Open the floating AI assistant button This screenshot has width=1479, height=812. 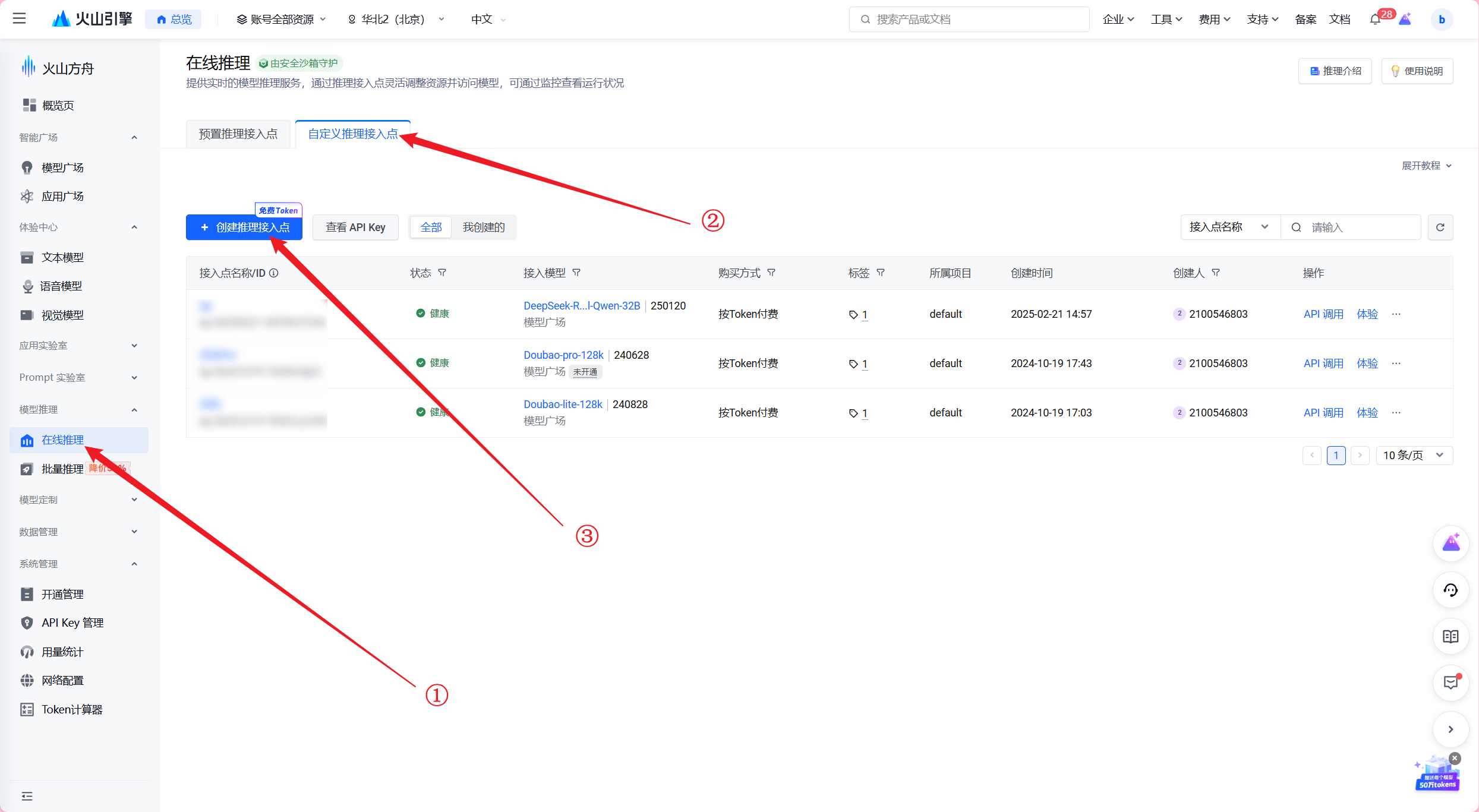pyautogui.click(x=1450, y=543)
